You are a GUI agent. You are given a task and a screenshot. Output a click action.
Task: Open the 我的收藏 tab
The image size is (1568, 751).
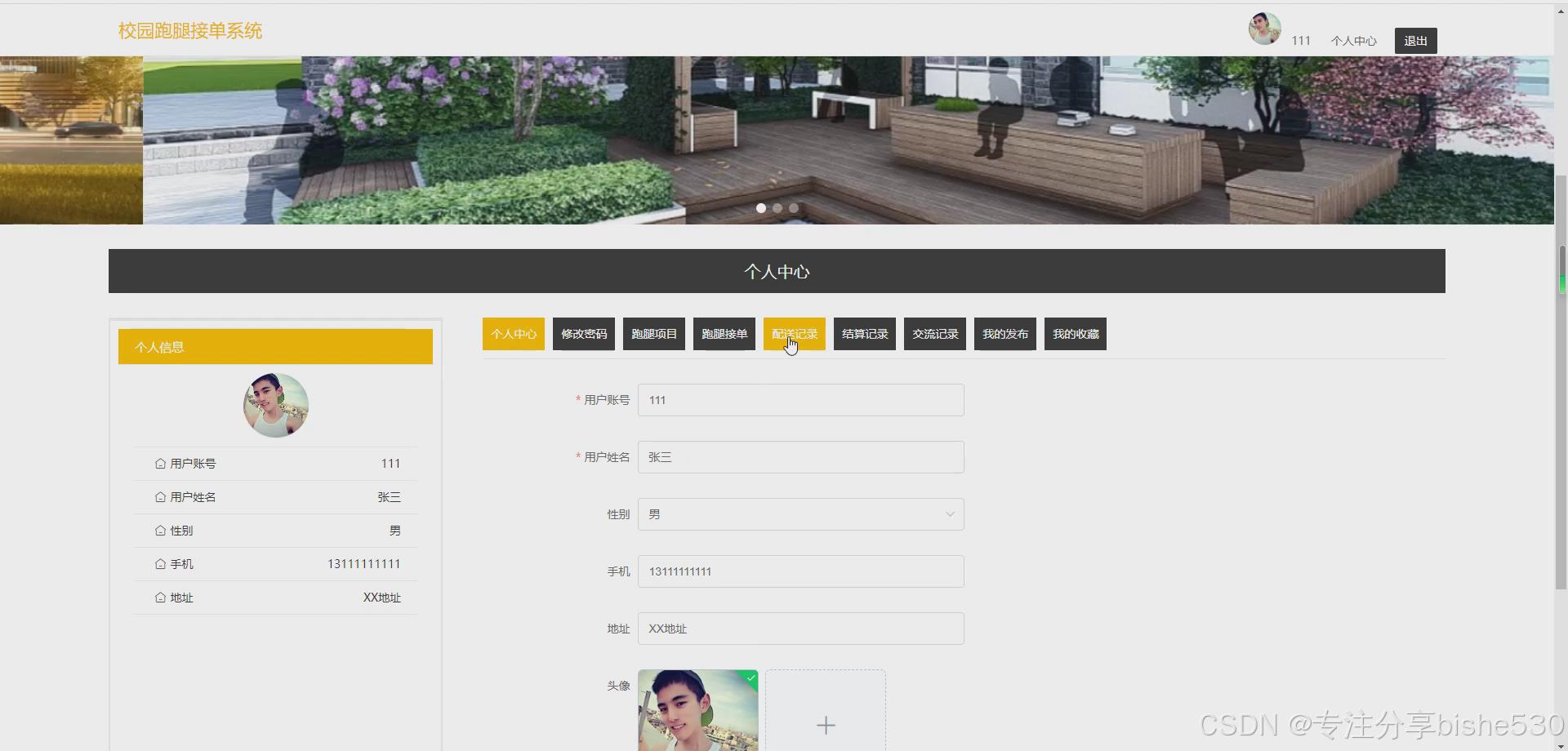click(1076, 334)
